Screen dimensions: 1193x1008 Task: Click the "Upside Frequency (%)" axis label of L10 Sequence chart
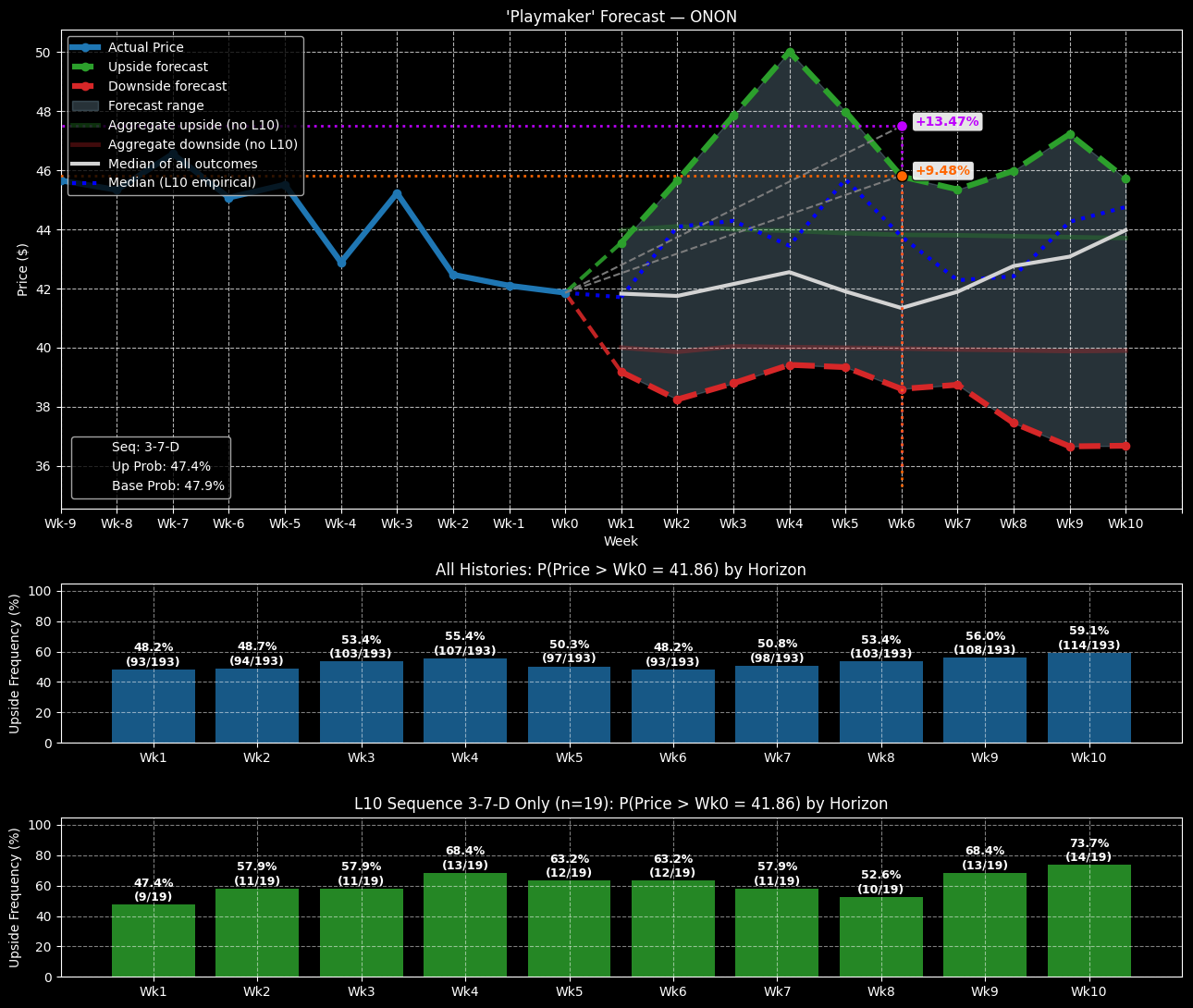(x=15, y=897)
